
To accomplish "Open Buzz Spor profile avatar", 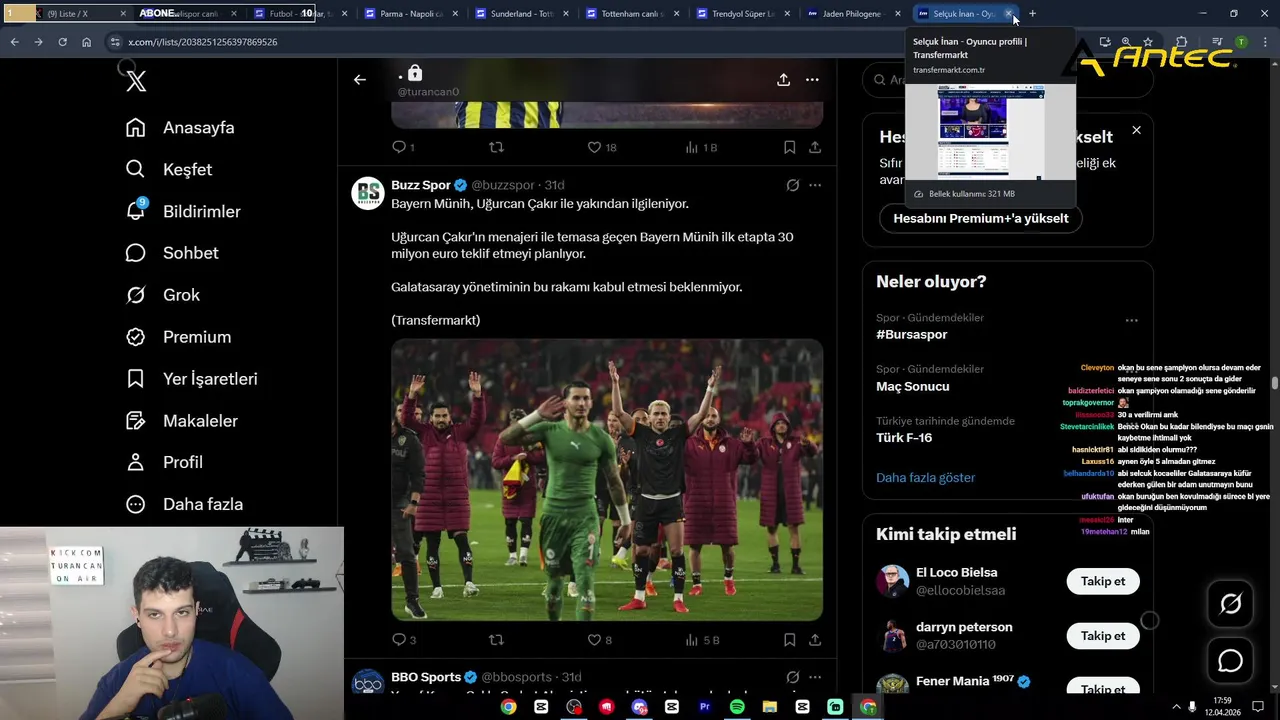I will click(x=368, y=193).
